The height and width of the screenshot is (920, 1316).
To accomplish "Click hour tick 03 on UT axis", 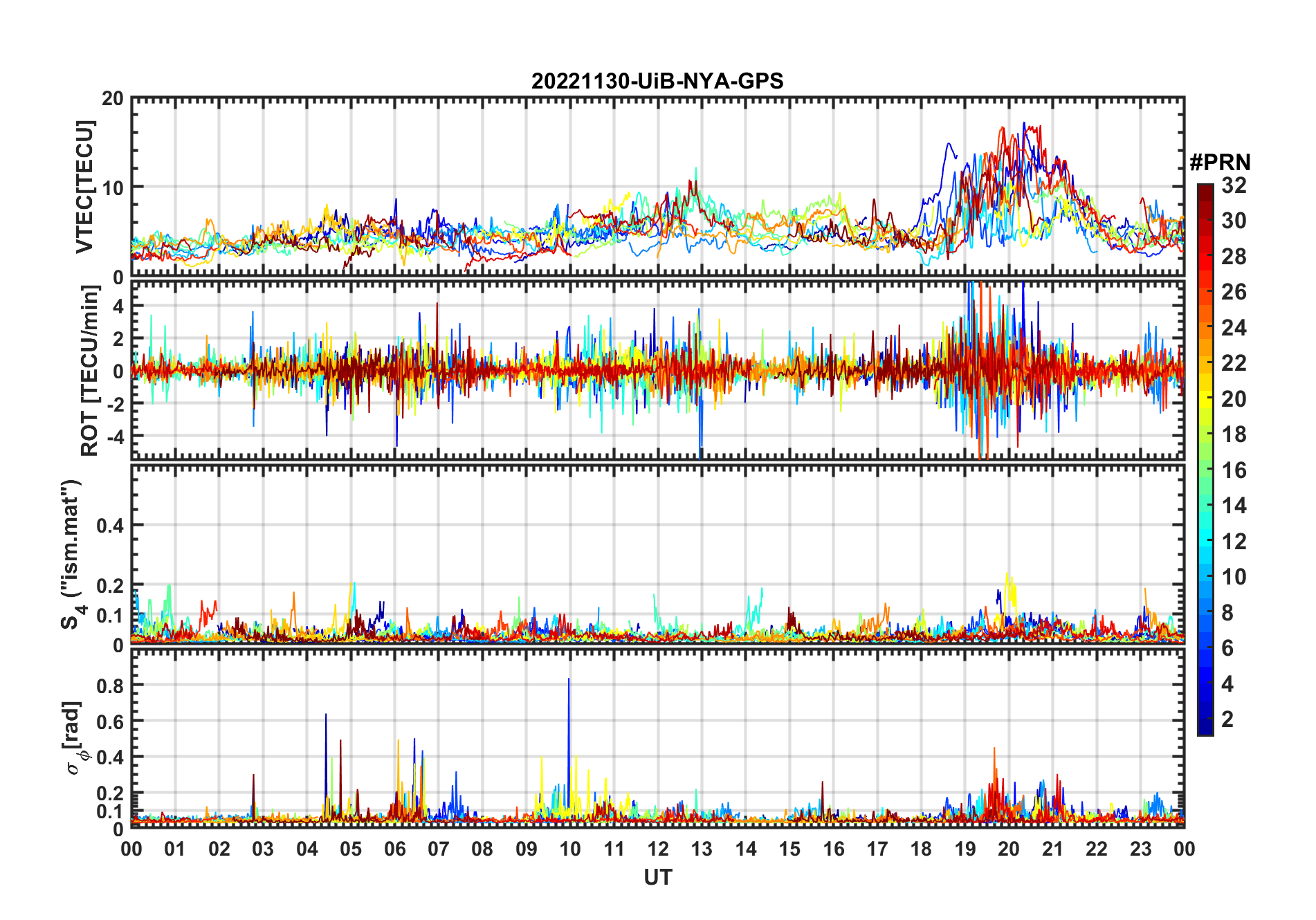I will coord(263,849).
